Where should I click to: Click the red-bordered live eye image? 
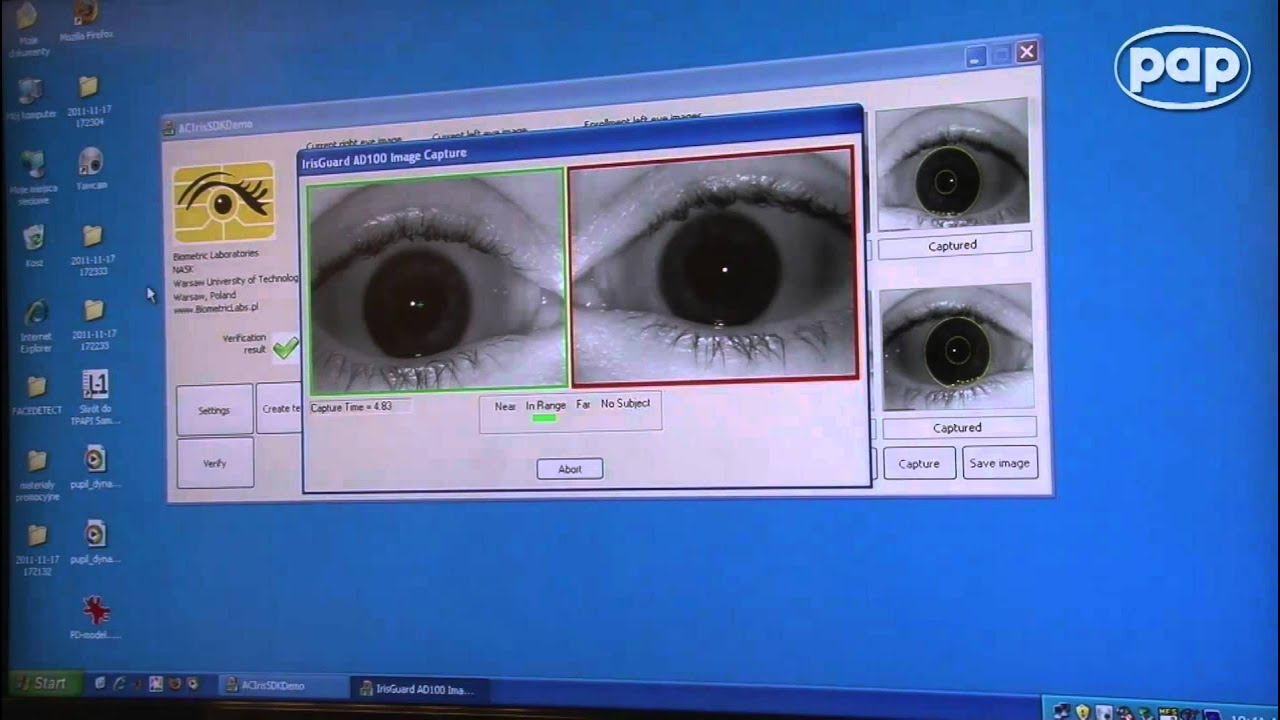[x=714, y=265]
